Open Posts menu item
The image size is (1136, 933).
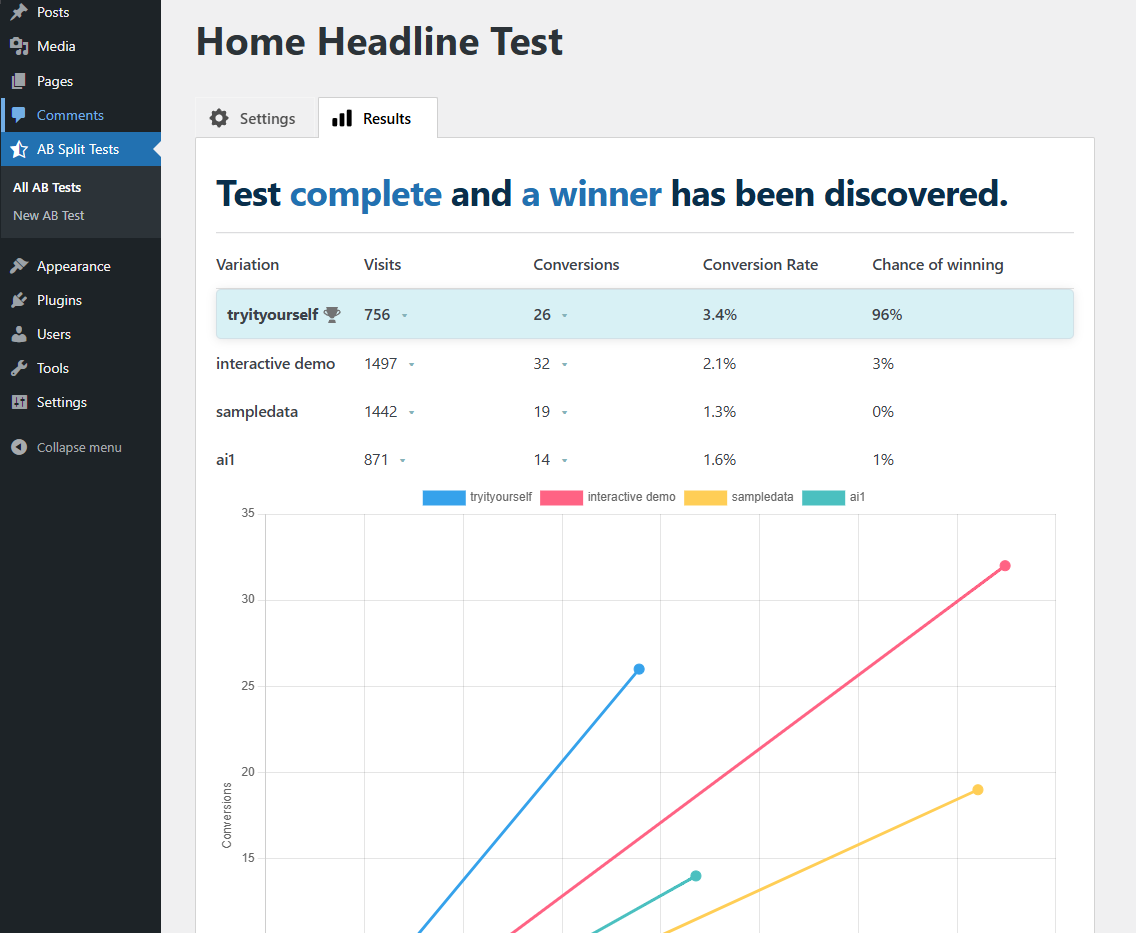click(80, 12)
